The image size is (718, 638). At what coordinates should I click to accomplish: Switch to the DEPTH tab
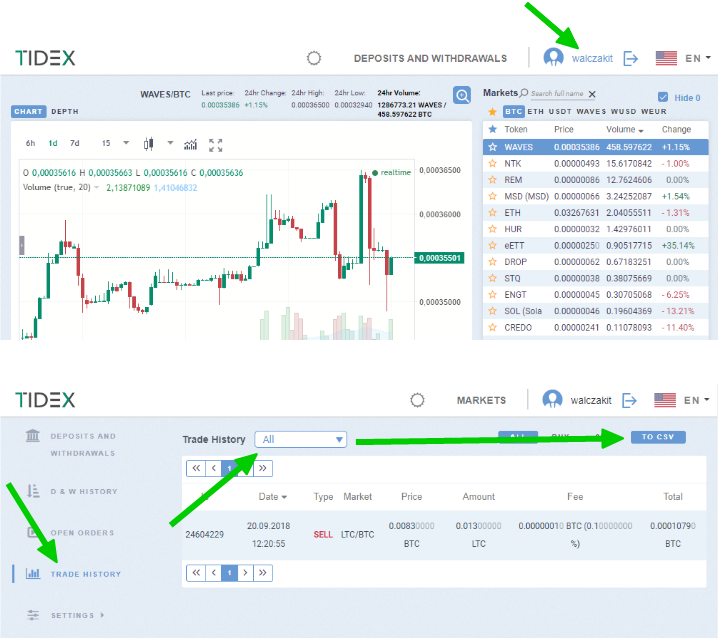(x=65, y=111)
